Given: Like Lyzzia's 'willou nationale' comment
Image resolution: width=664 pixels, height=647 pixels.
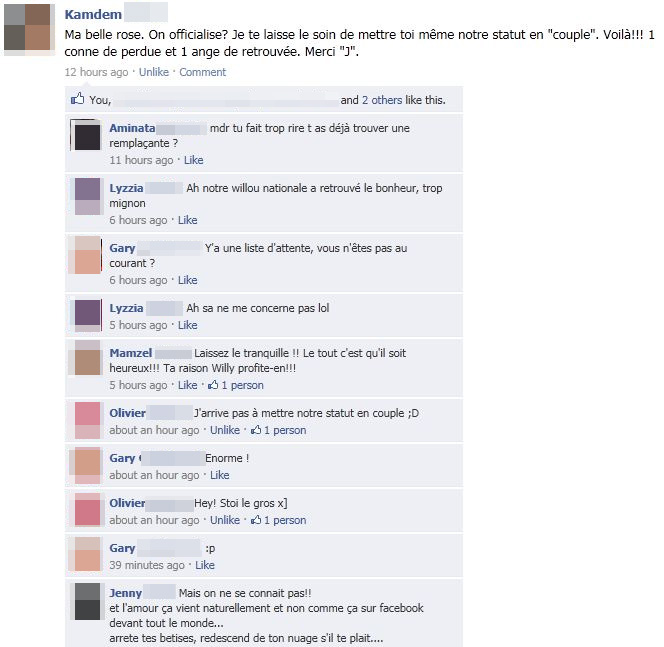Looking at the screenshot, I should (x=188, y=220).
